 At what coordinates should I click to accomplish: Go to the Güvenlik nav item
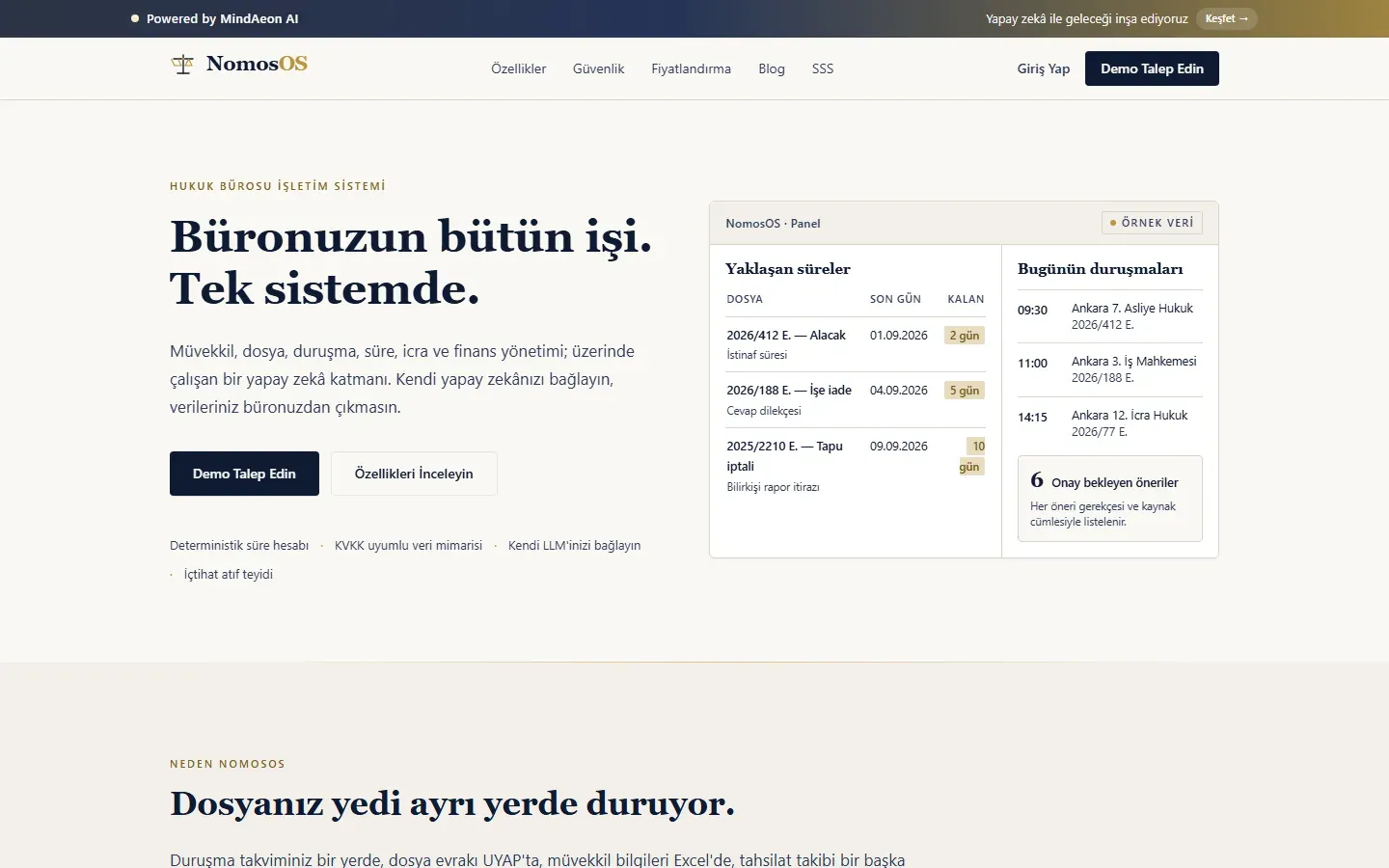tap(599, 68)
